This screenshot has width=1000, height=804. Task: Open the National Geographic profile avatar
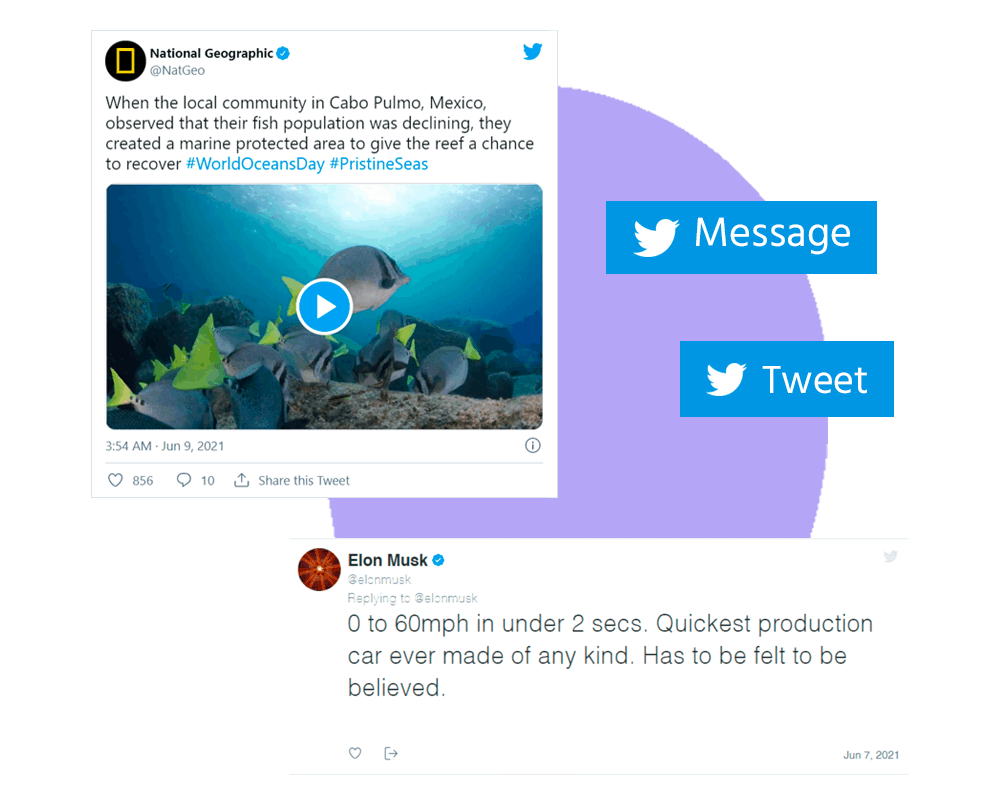126,61
